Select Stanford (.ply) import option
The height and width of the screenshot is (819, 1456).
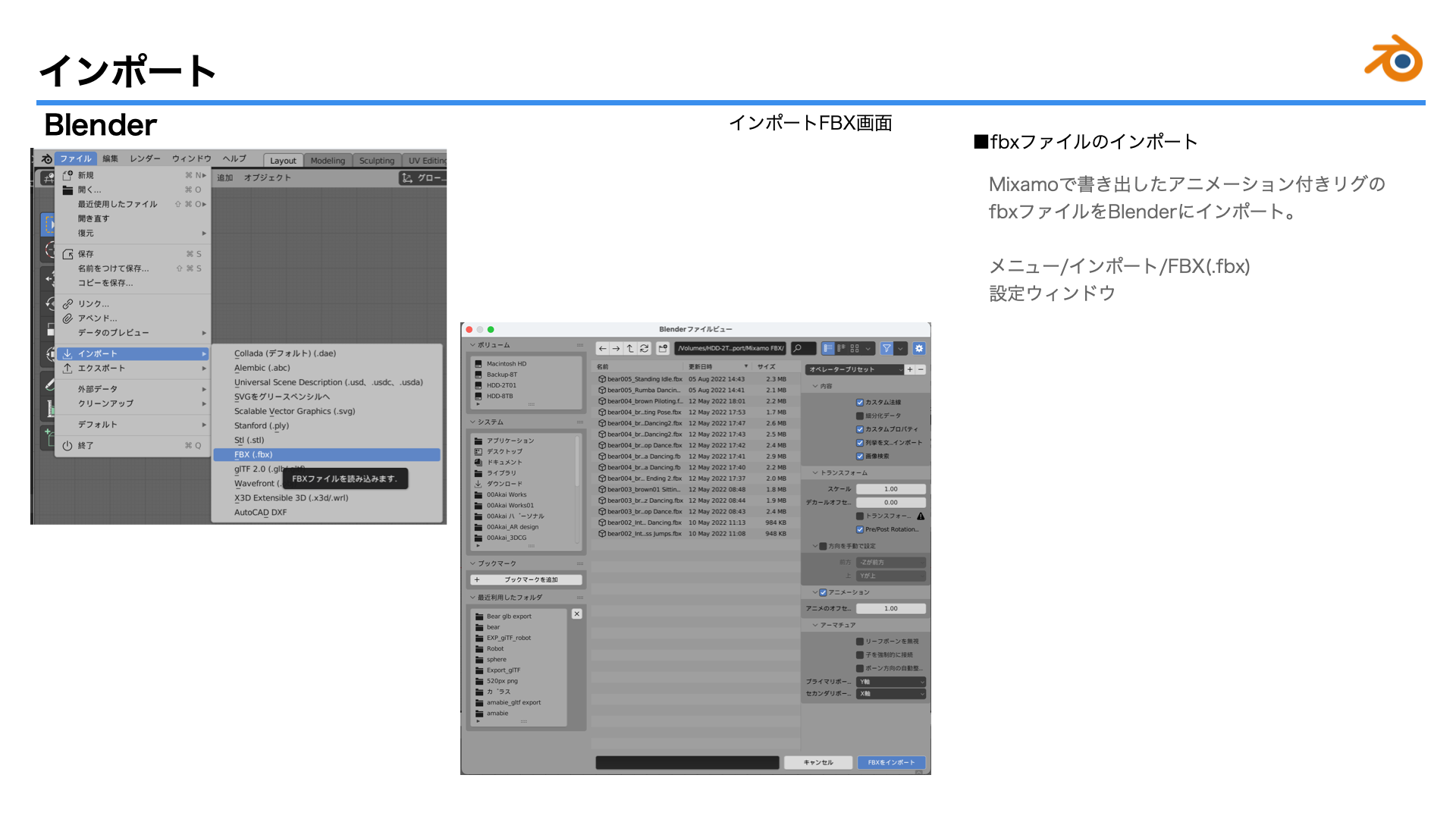[327, 426]
